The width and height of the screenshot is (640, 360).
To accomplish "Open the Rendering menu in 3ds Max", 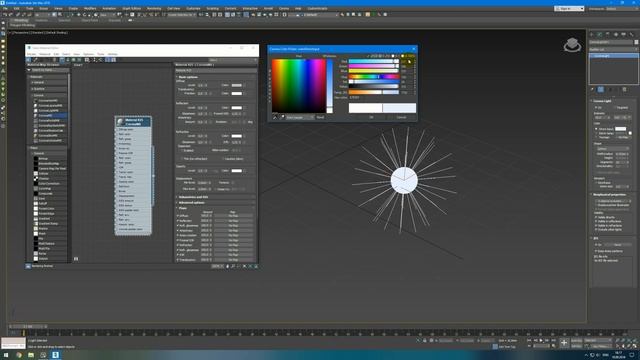I will [x=154, y=8].
